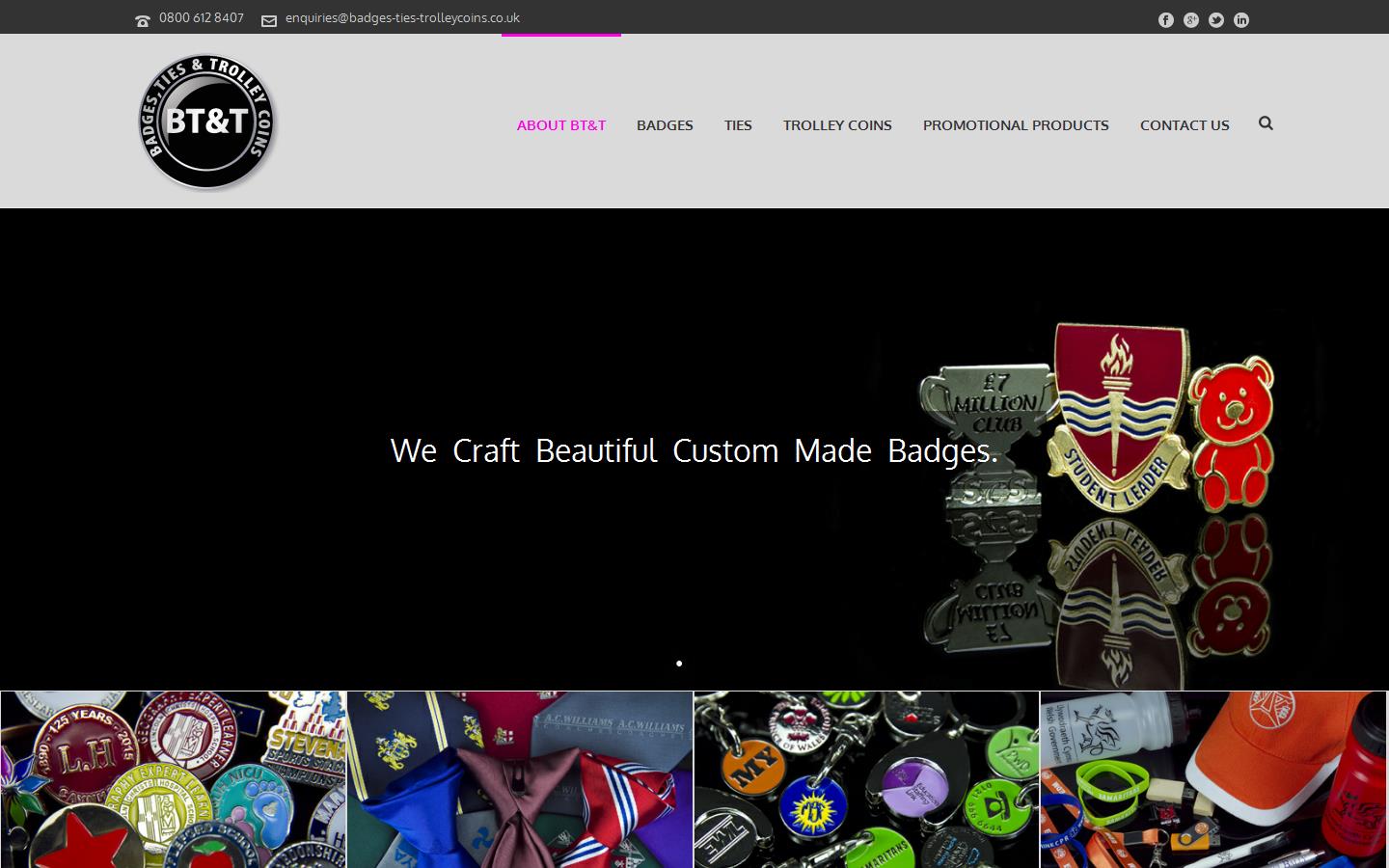The width and height of the screenshot is (1389, 868).
Task: Click the BT&T round logo
Action: pos(207,122)
